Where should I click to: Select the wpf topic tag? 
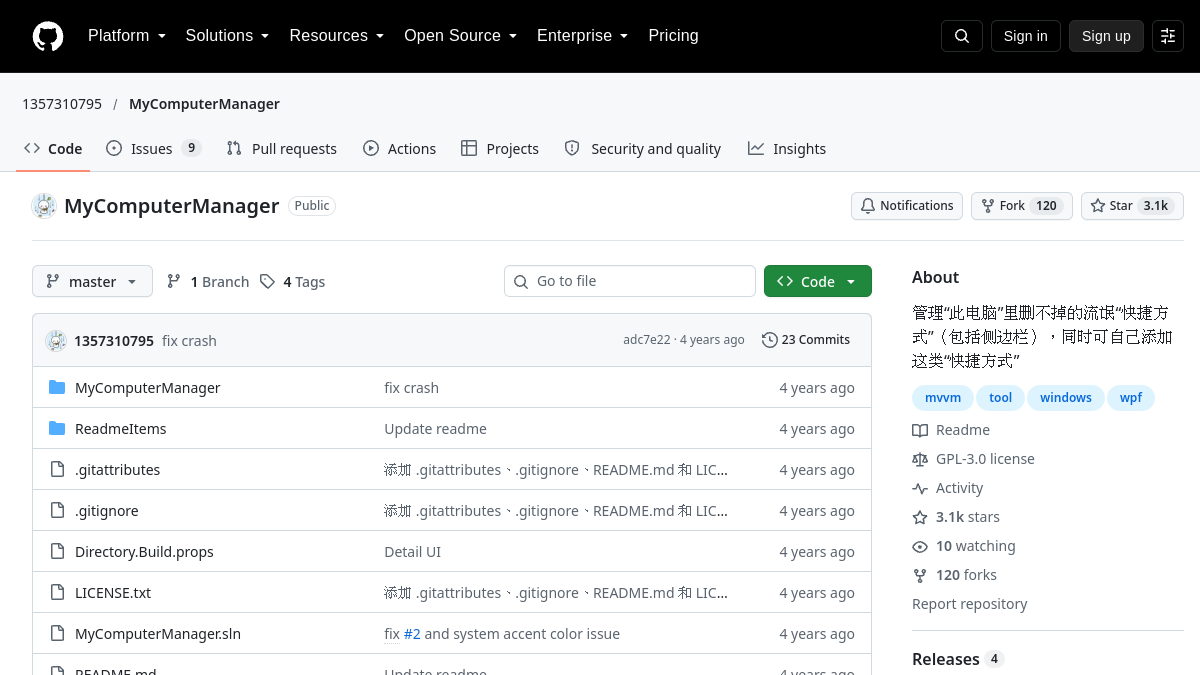tap(1131, 398)
